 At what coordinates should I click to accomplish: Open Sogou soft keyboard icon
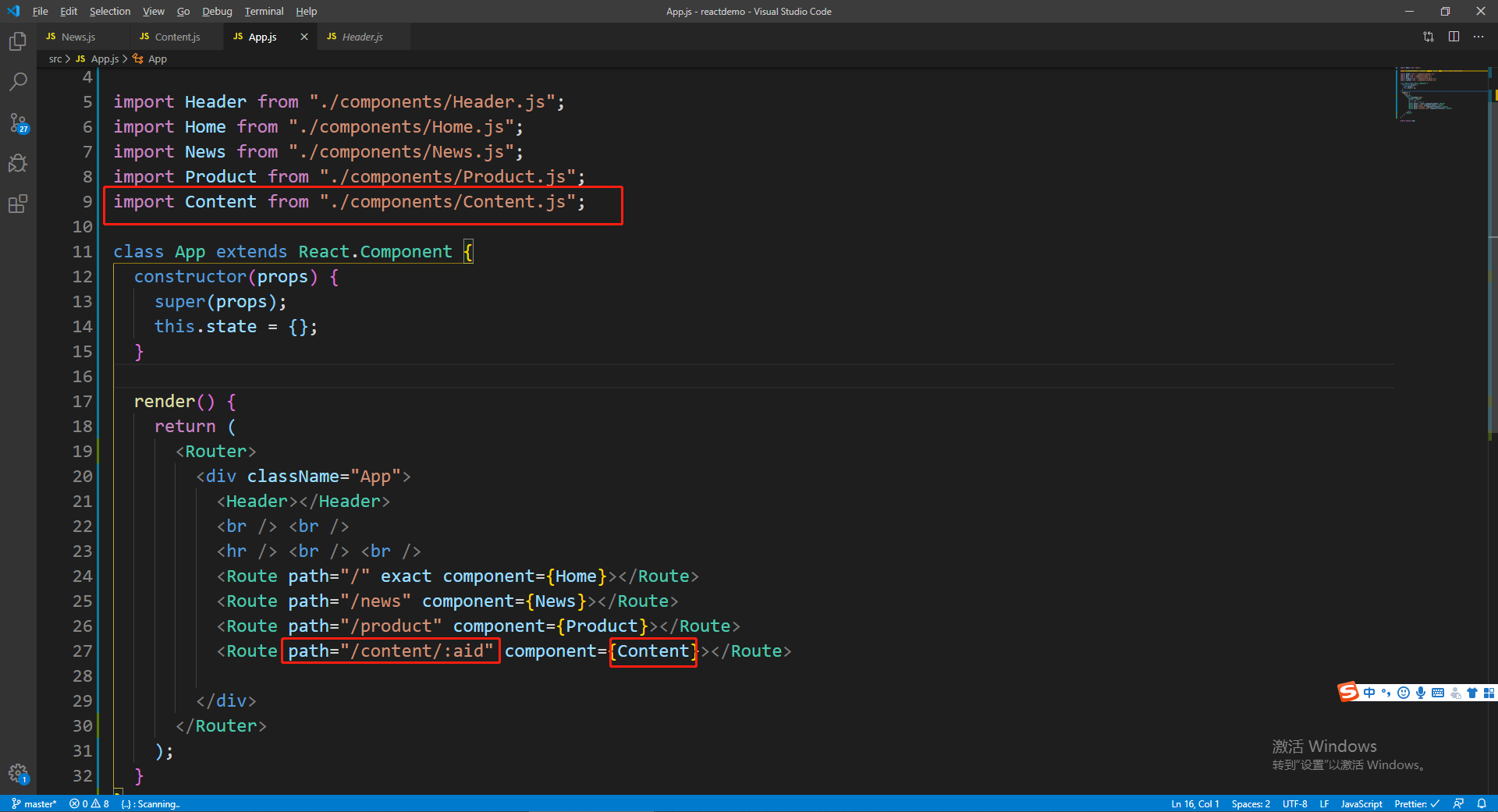click(x=1438, y=693)
